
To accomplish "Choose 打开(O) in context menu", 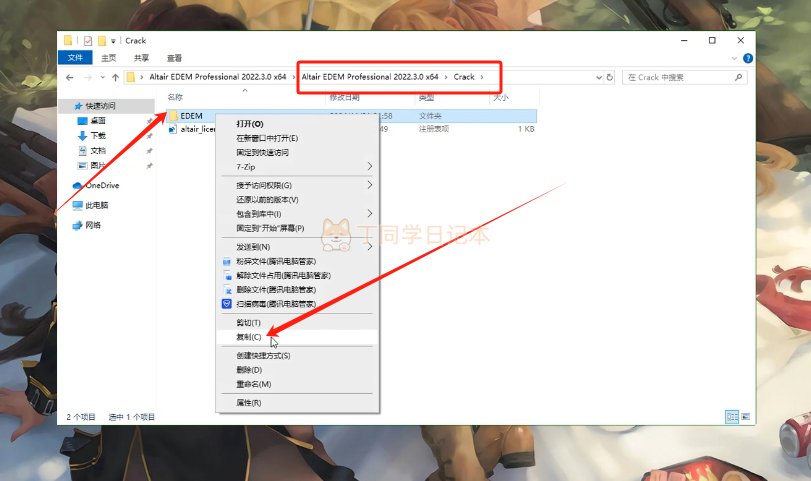I will 297,124.
